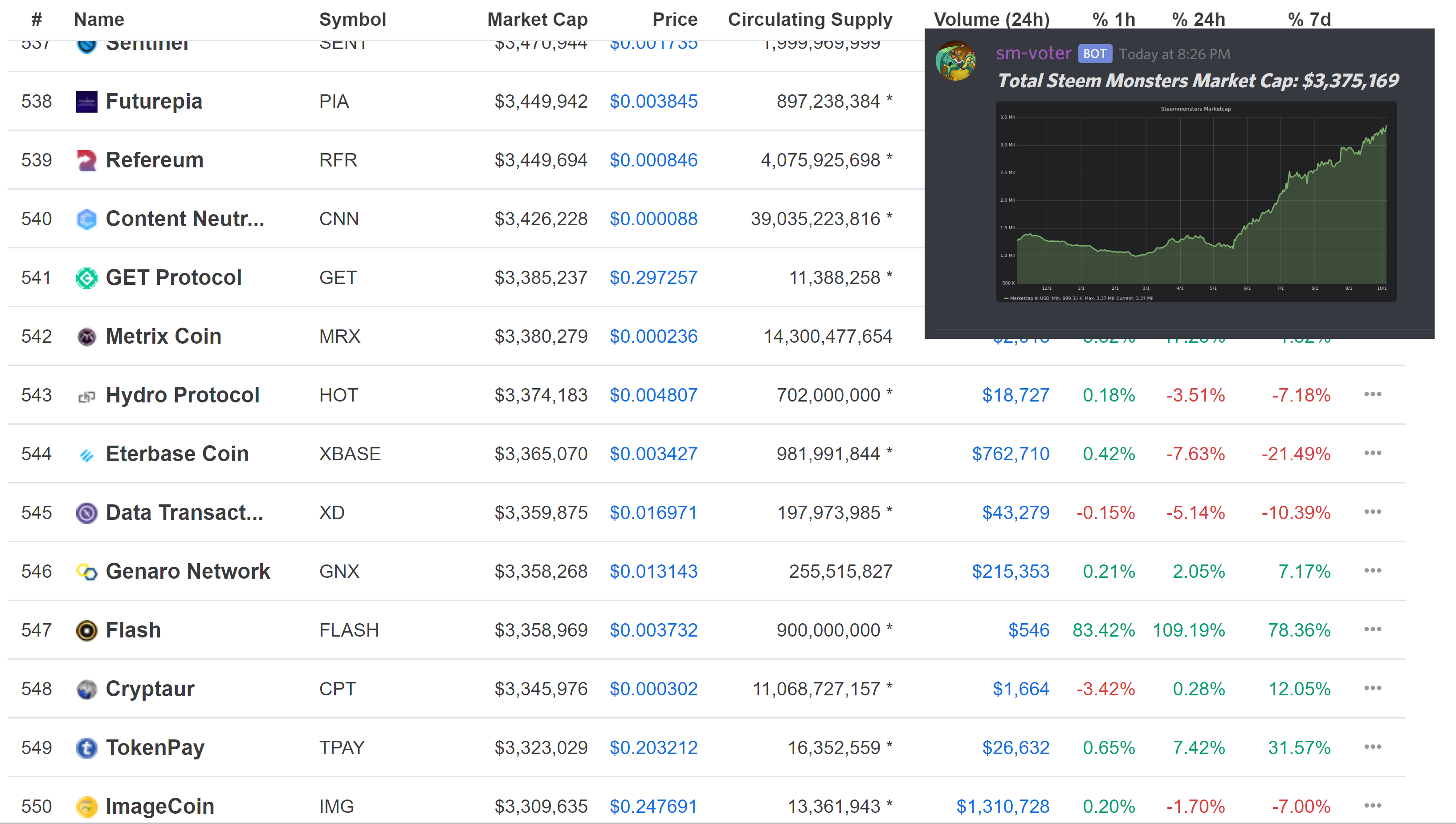Click the sm-voter bot avatar

[x=955, y=61]
